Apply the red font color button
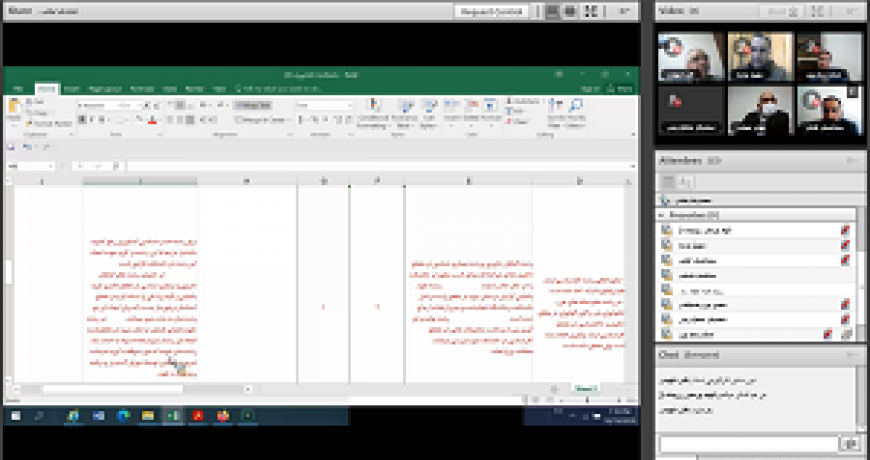This screenshot has width=870, height=460. [152, 120]
